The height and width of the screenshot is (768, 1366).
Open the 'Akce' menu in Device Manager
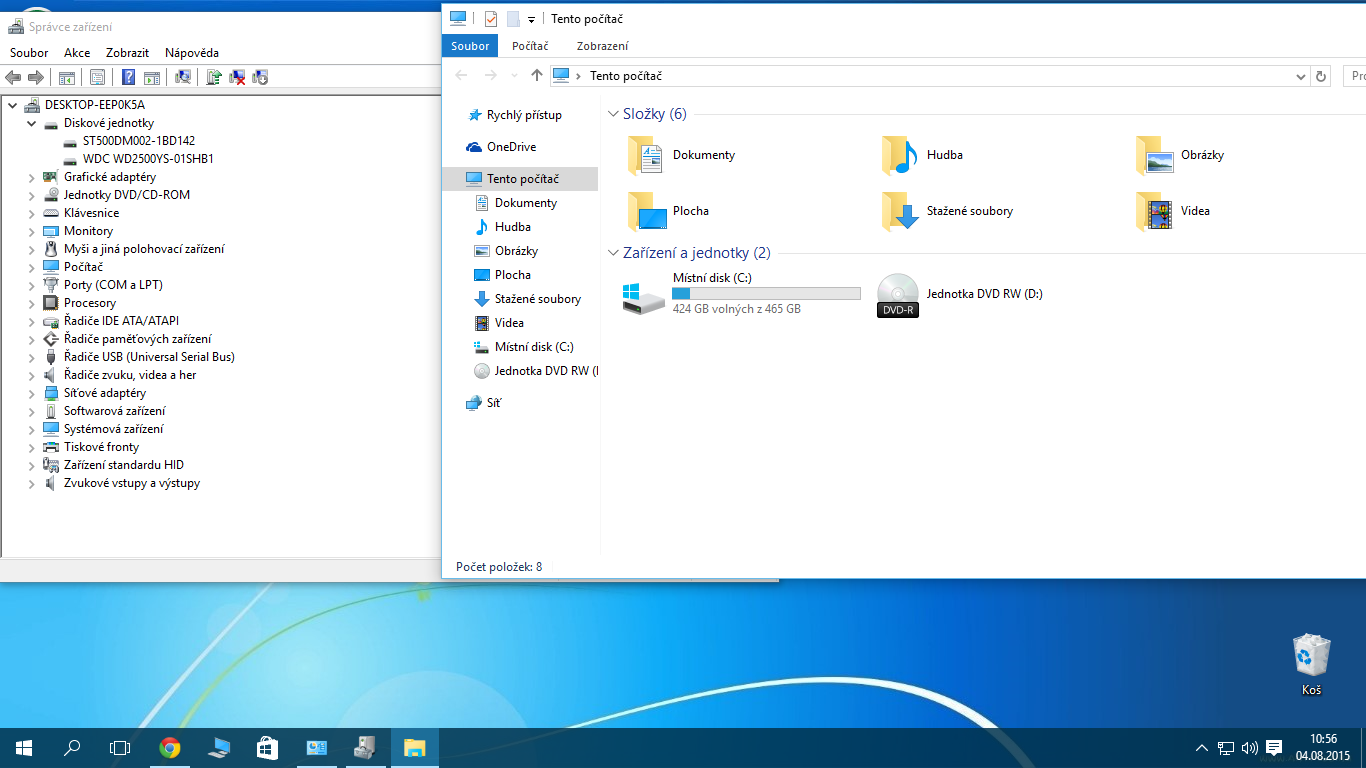coord(77,53)
